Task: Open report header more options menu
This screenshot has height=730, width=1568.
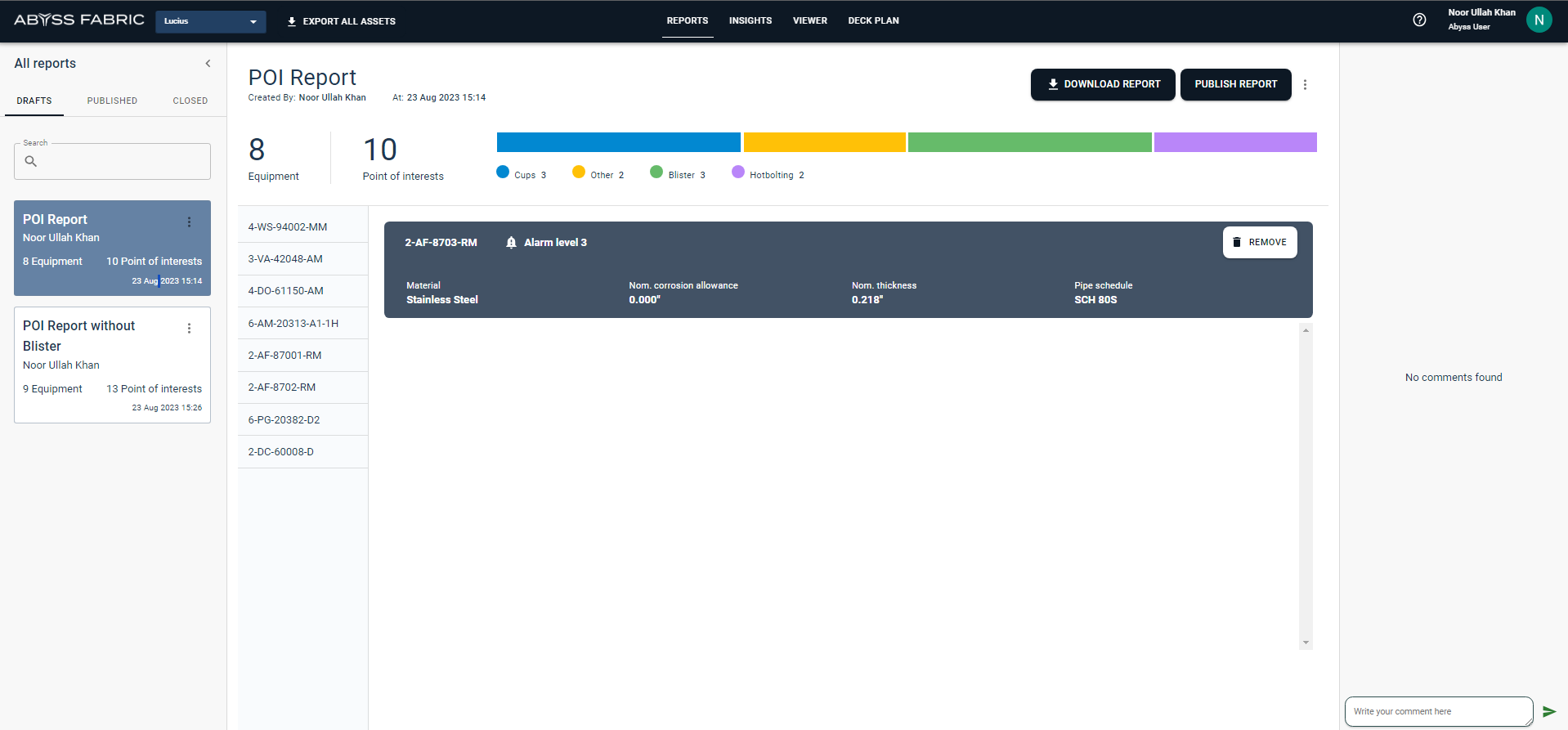Action: 1305,85
